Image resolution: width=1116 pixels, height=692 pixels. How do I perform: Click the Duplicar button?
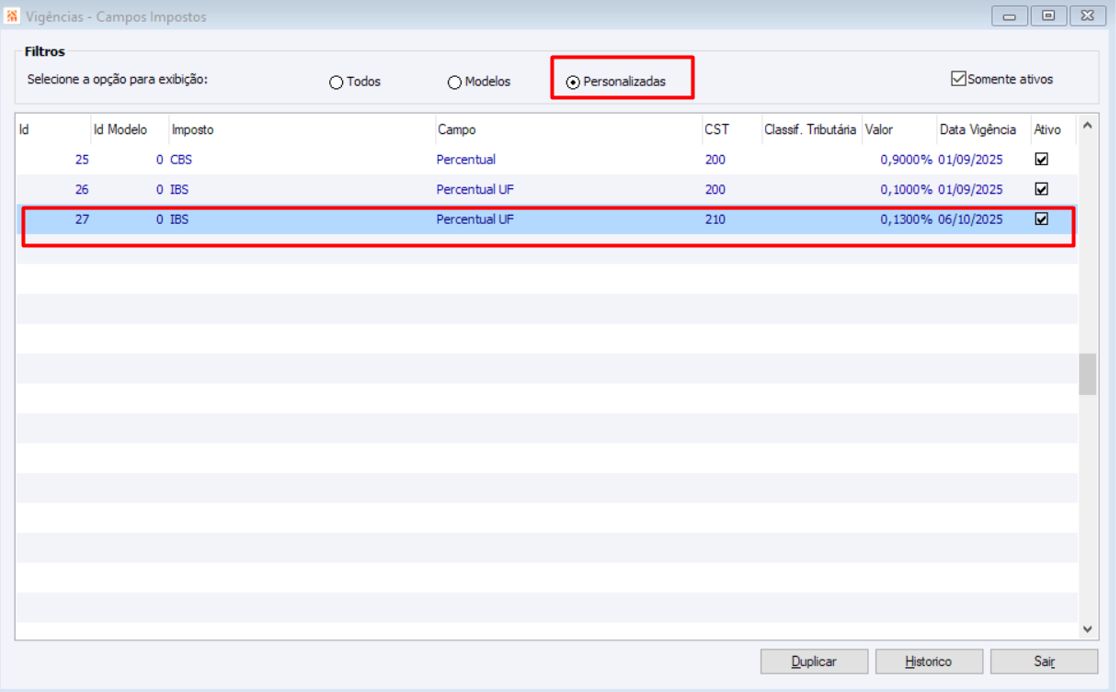coord(814,661)
